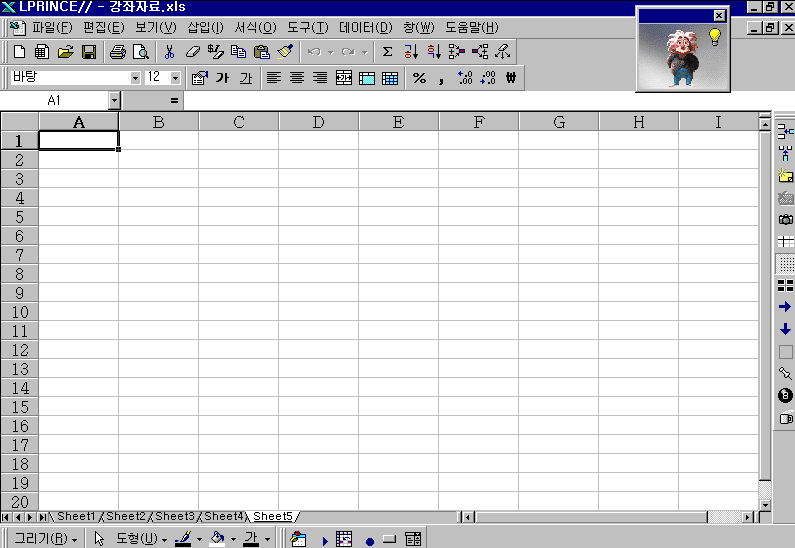
Task: Click the Korean Won currency icon
Action: [x=511, y=78]
